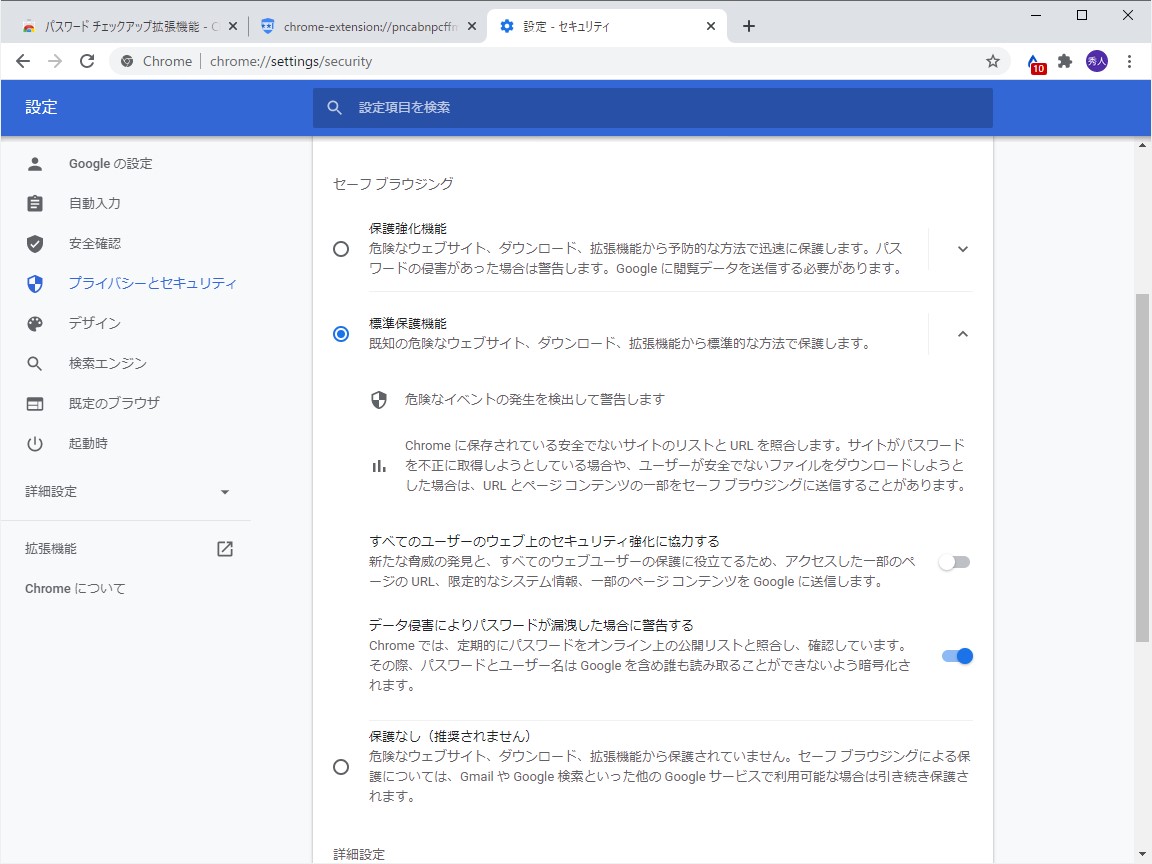Reload the current settings page
This screenshot has width=1152, height=864.
[x=87, y=60]
